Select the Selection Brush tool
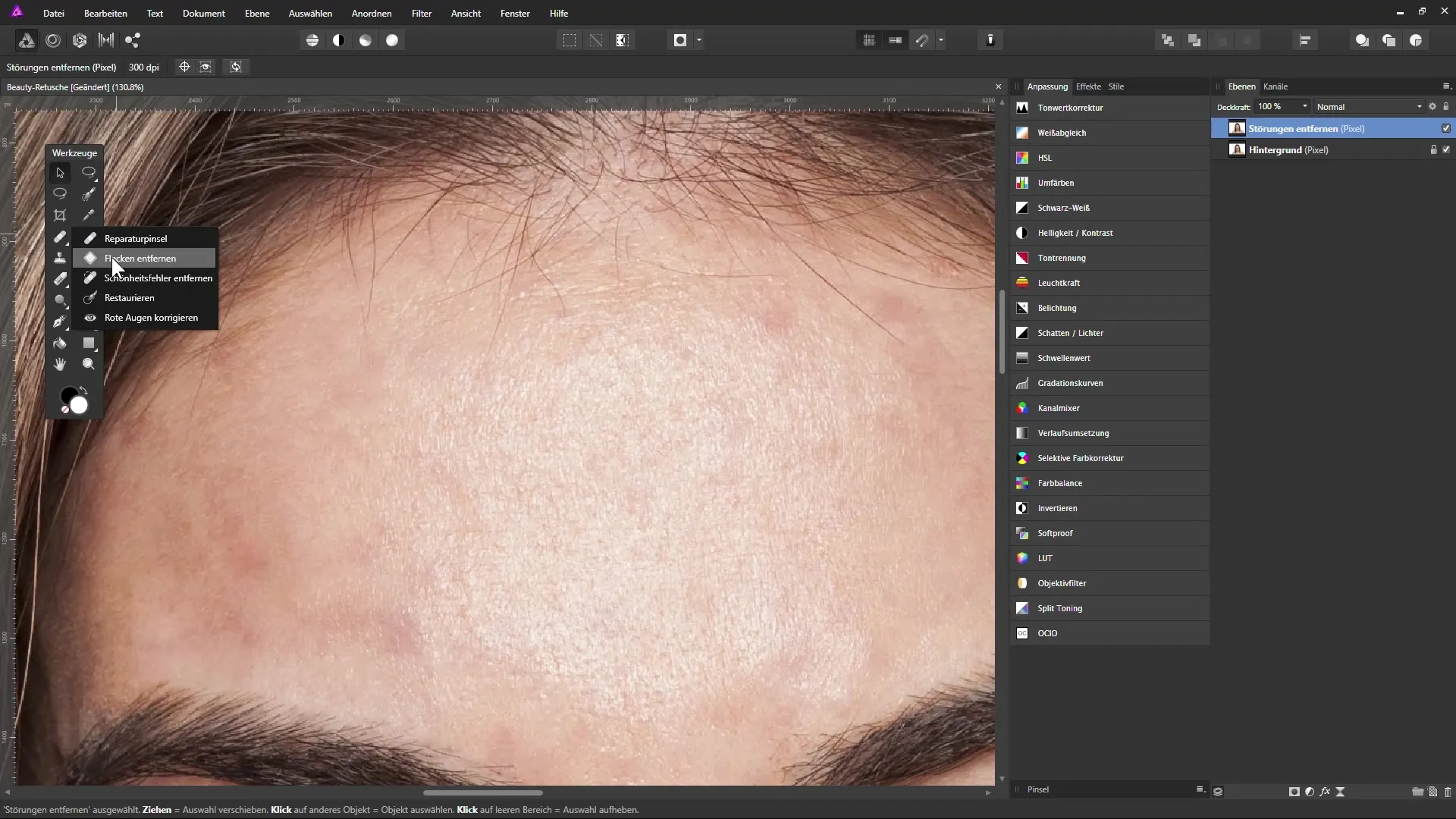 point(89,194)
